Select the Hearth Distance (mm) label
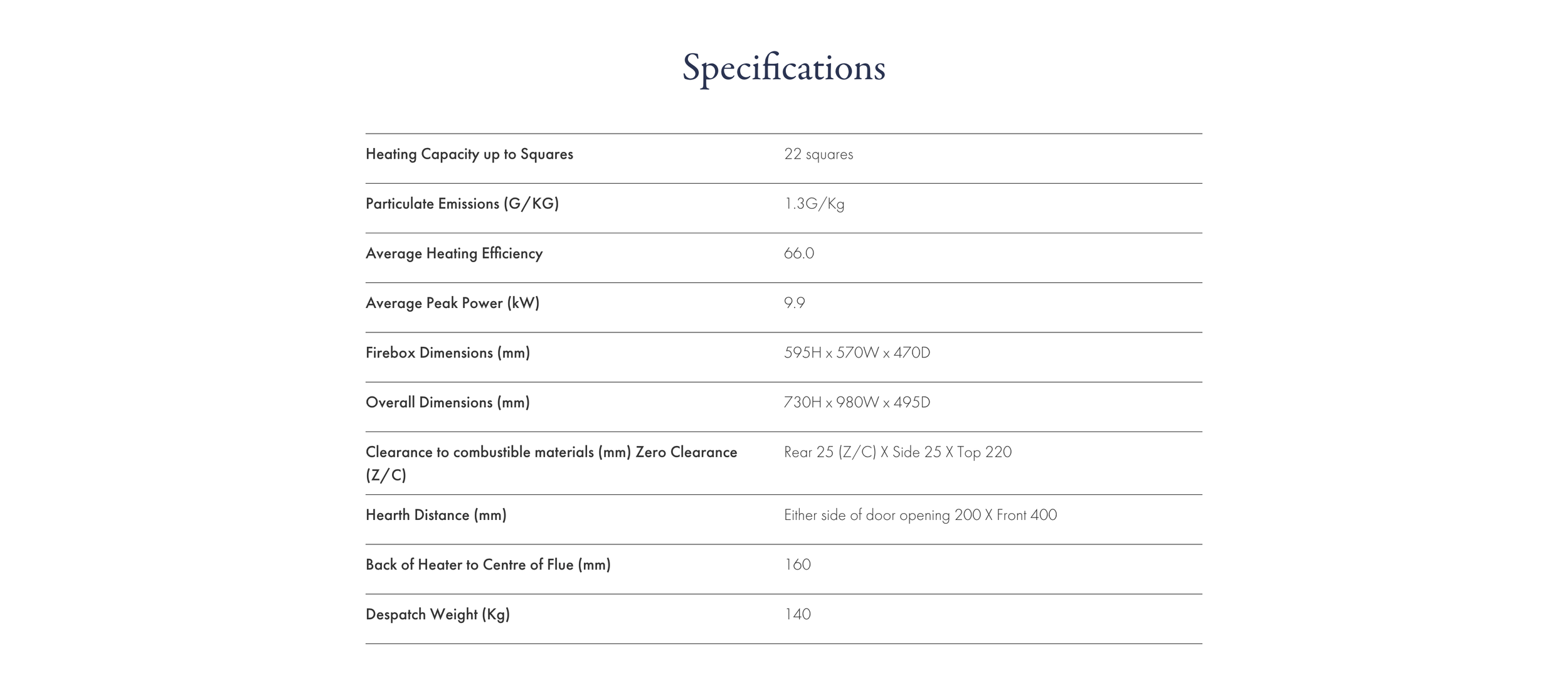 [436, 515]
